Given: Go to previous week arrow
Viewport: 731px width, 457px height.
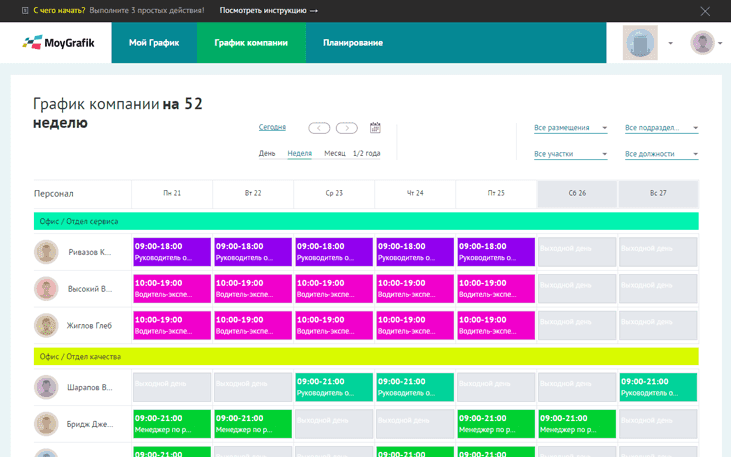Looking at the screenshot, I should 319,128.
